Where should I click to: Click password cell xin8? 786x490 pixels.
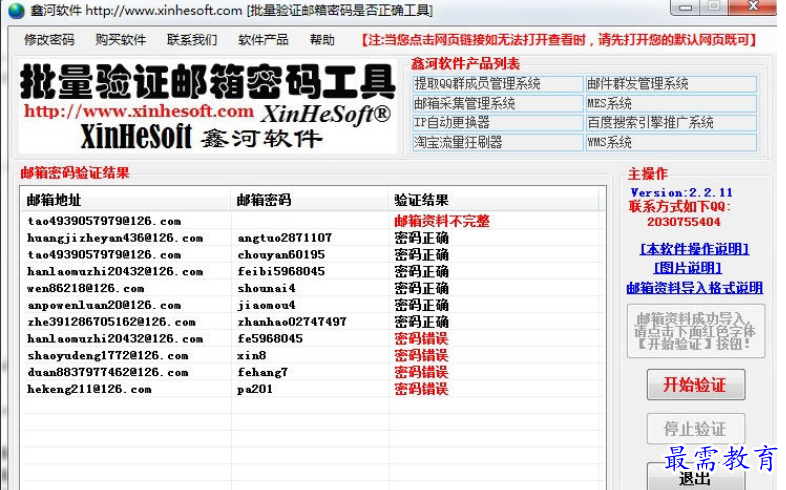252,355
